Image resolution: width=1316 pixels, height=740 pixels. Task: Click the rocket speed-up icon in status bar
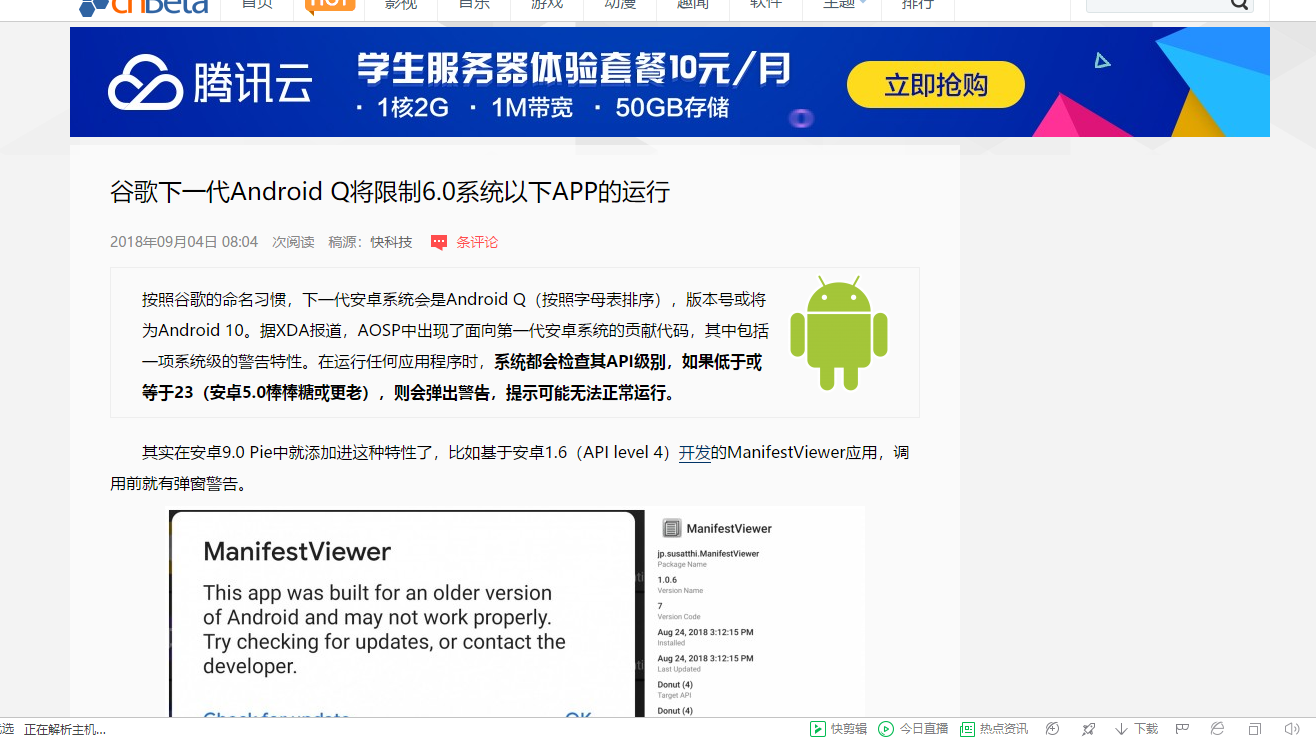tap(1088, 729)
